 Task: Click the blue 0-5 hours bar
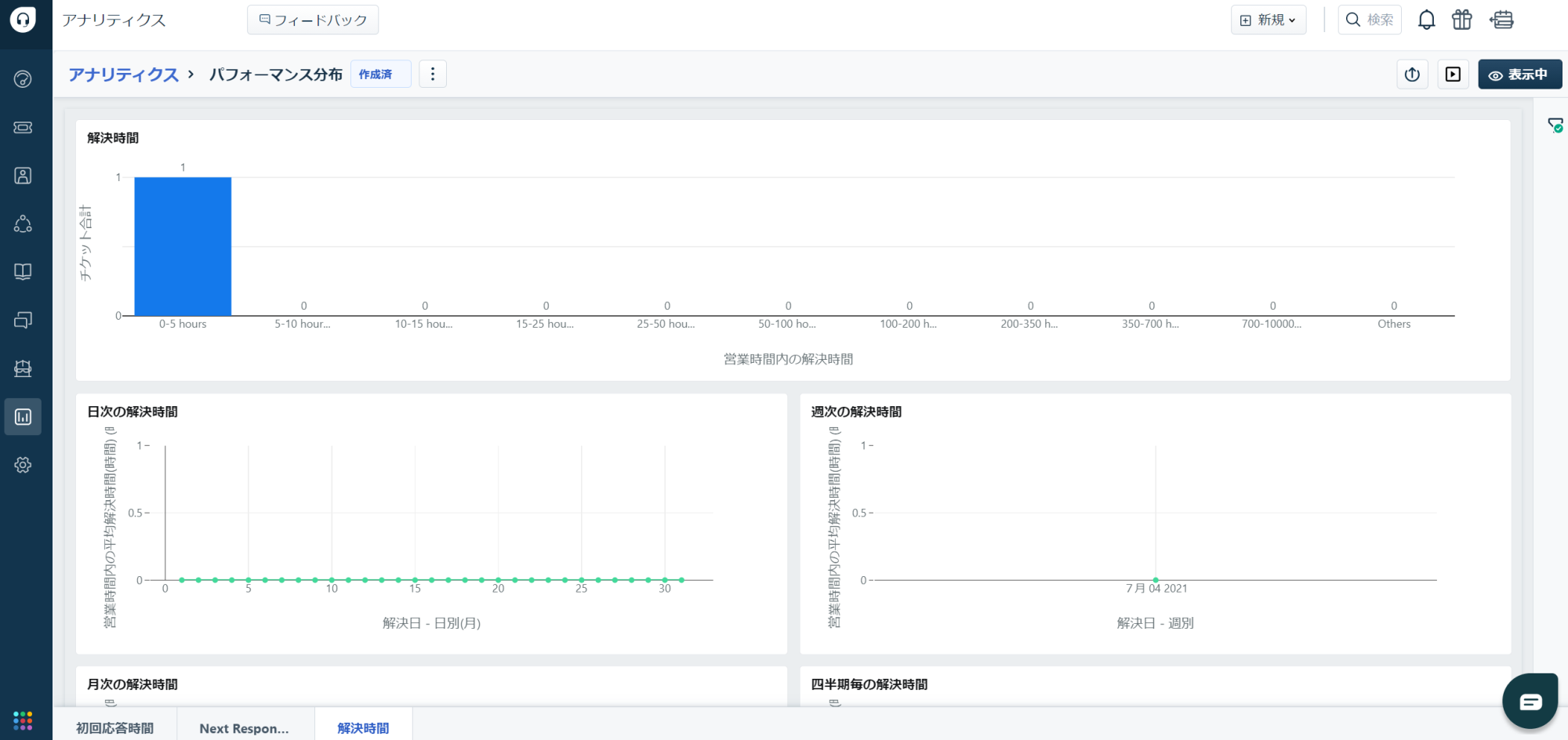point(183,246)
